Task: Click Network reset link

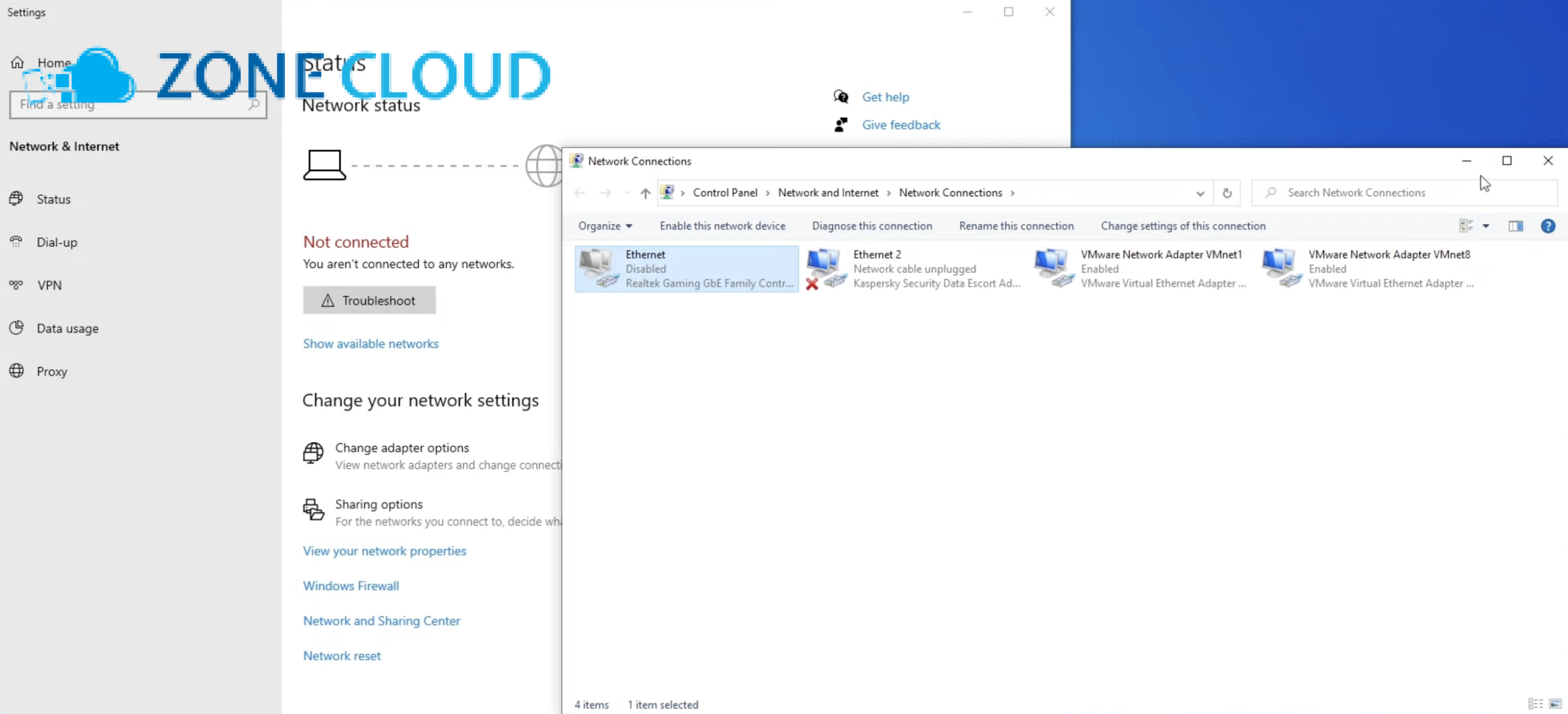Action: [342, 656]
